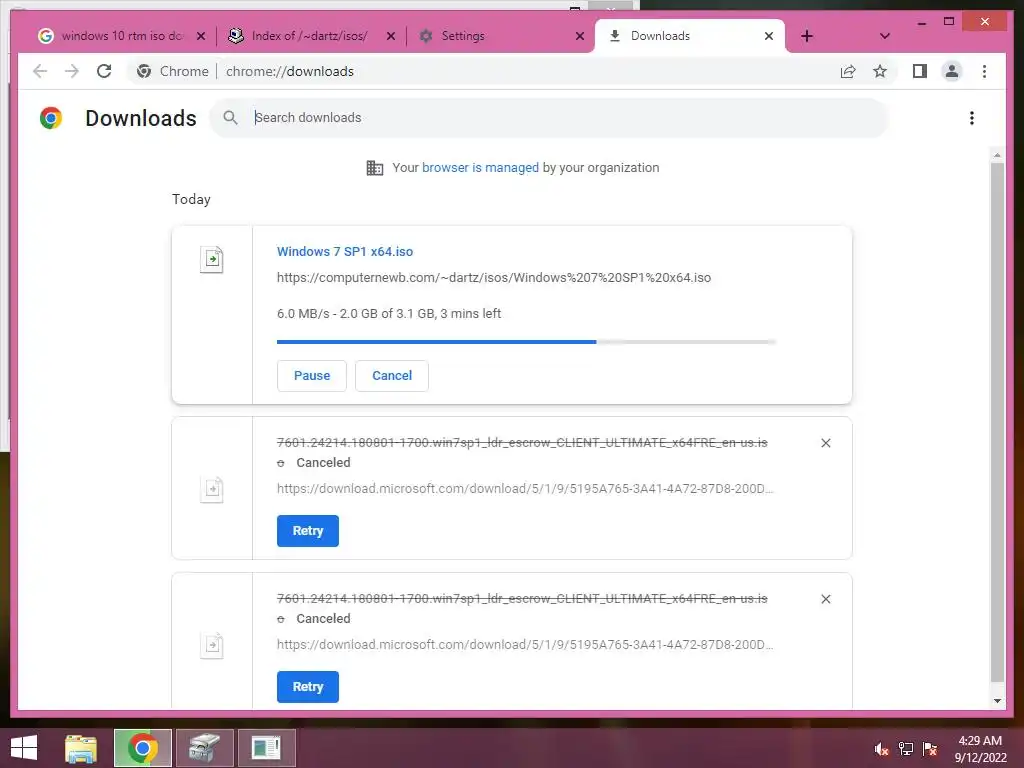Click the computernewb.com source URL

coord(494,278)
